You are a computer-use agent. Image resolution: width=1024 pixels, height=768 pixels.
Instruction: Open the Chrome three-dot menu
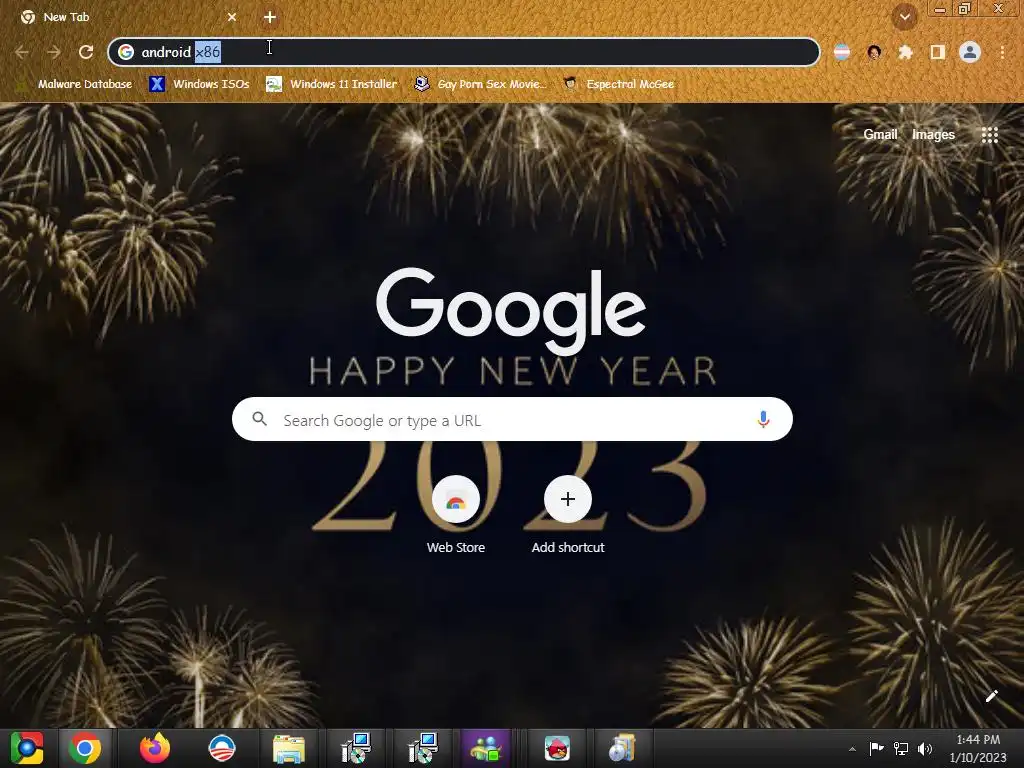tap(1002, 52)
